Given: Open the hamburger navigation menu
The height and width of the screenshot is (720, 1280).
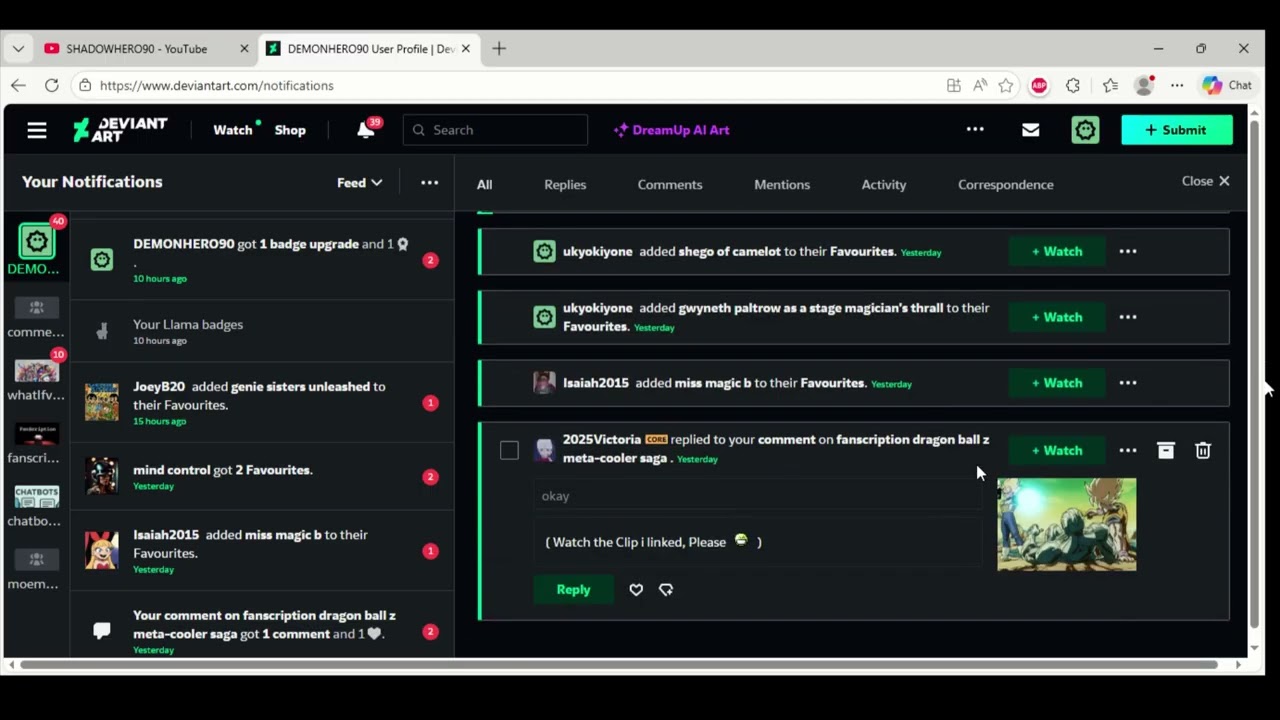Looking at the screenshot, I should (x=37, y=130).
